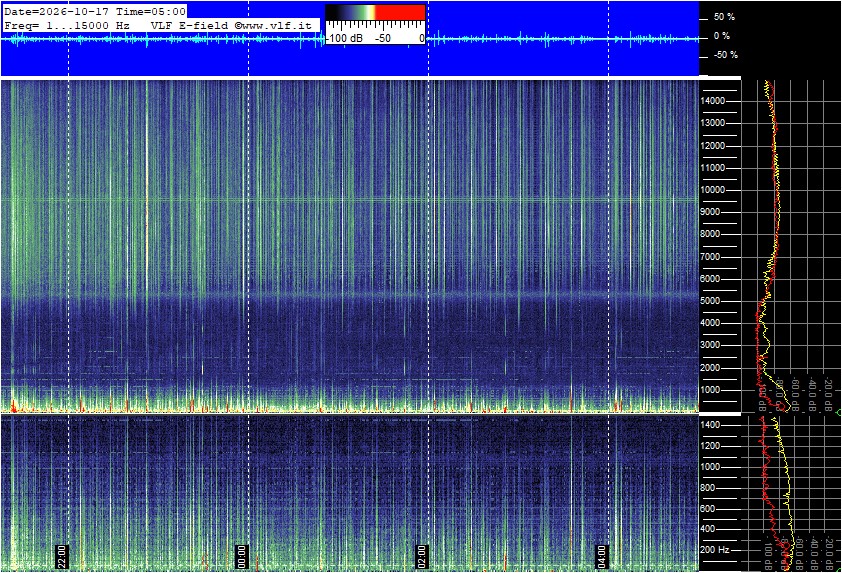Screen dimensions: 842x573
Task: Click the -50 color scale label
Action: 382,38
